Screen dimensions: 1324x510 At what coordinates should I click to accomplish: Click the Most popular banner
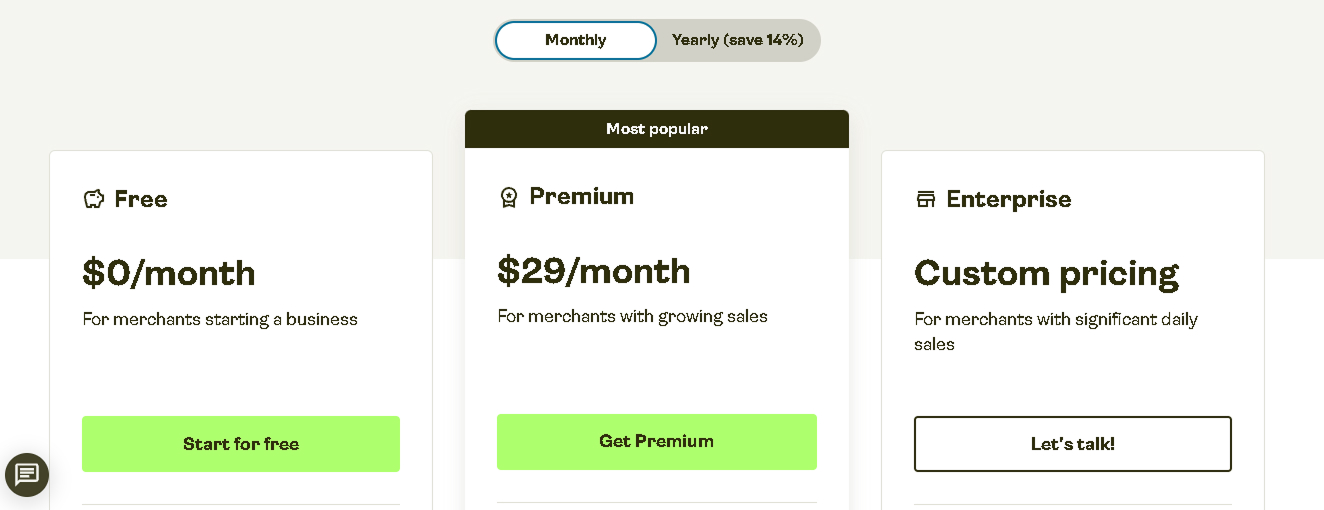[x=657, y=129]
